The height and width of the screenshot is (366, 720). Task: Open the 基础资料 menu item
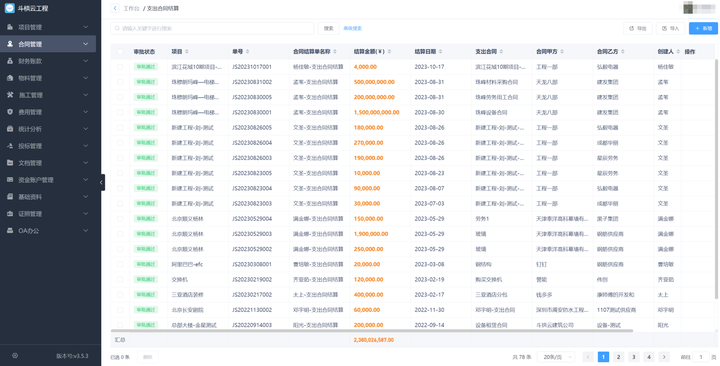point(48,197)
